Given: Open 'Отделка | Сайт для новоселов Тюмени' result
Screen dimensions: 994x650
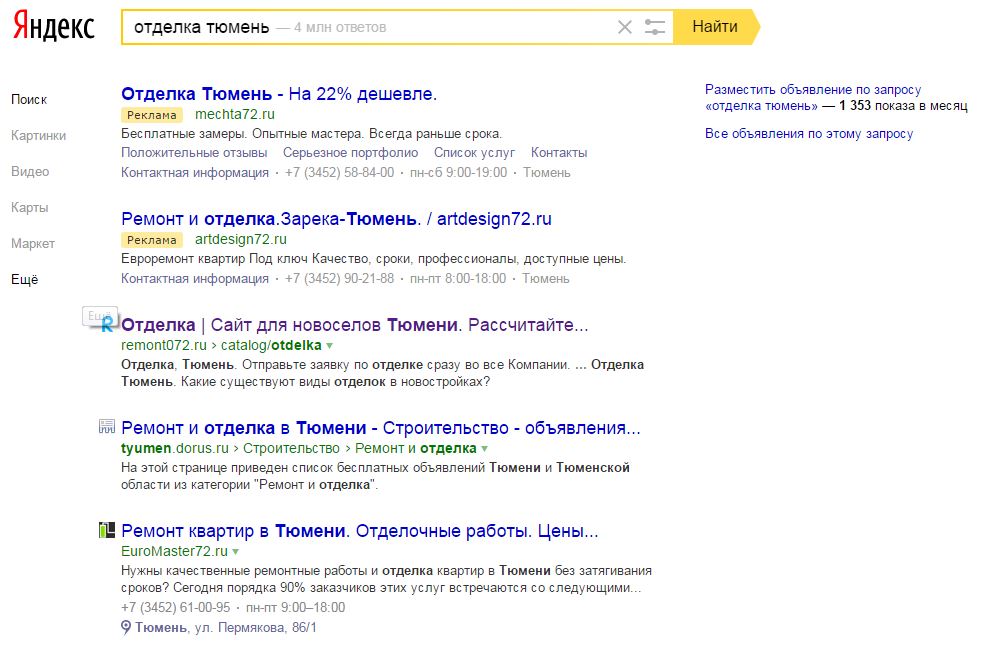Looking at the screenshot, I should tap(355, 325).
